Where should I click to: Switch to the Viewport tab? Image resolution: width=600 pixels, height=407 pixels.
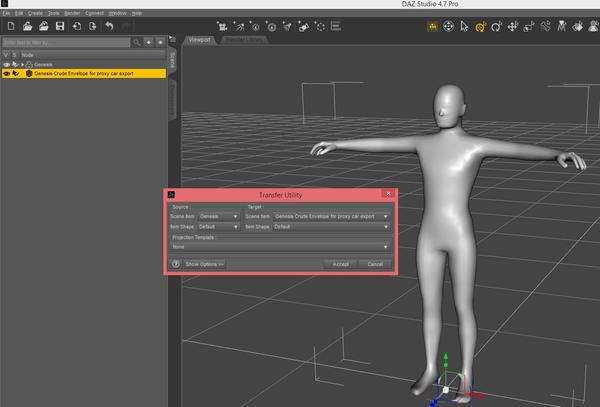click(x=199, y=40)
